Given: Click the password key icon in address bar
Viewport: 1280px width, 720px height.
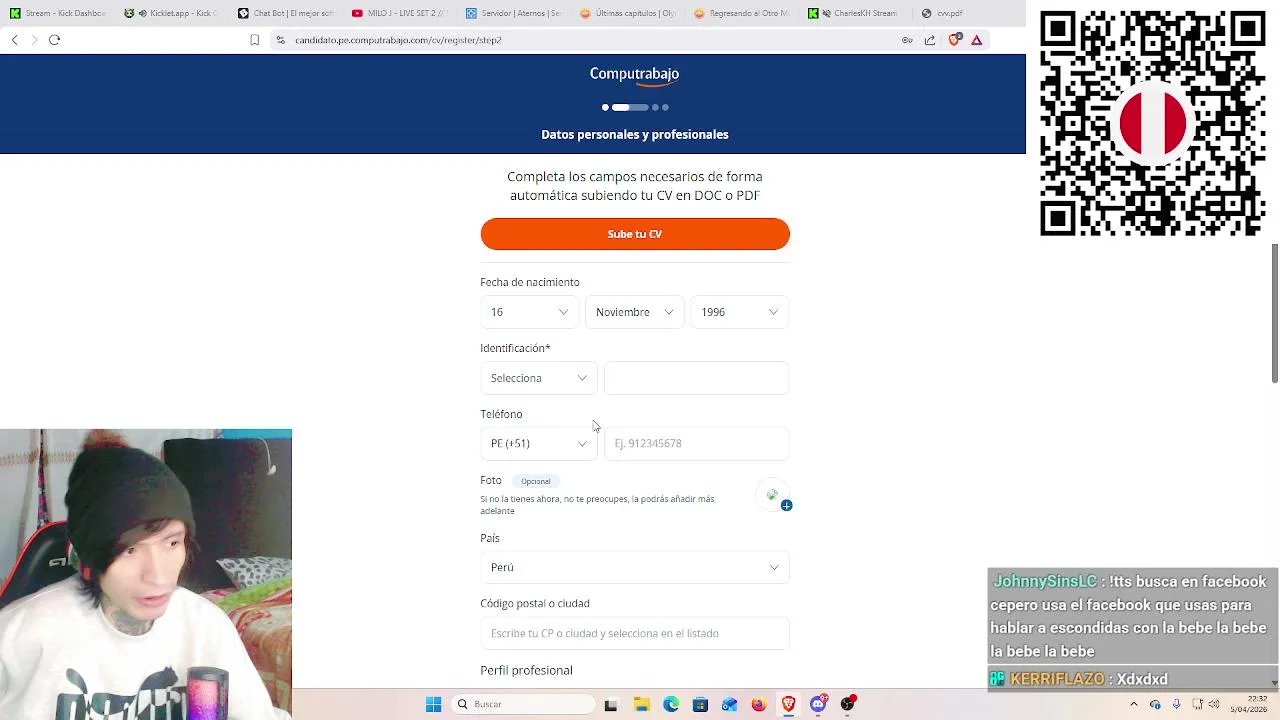Looking at the screenshot, I should click(x=907, y=40).
